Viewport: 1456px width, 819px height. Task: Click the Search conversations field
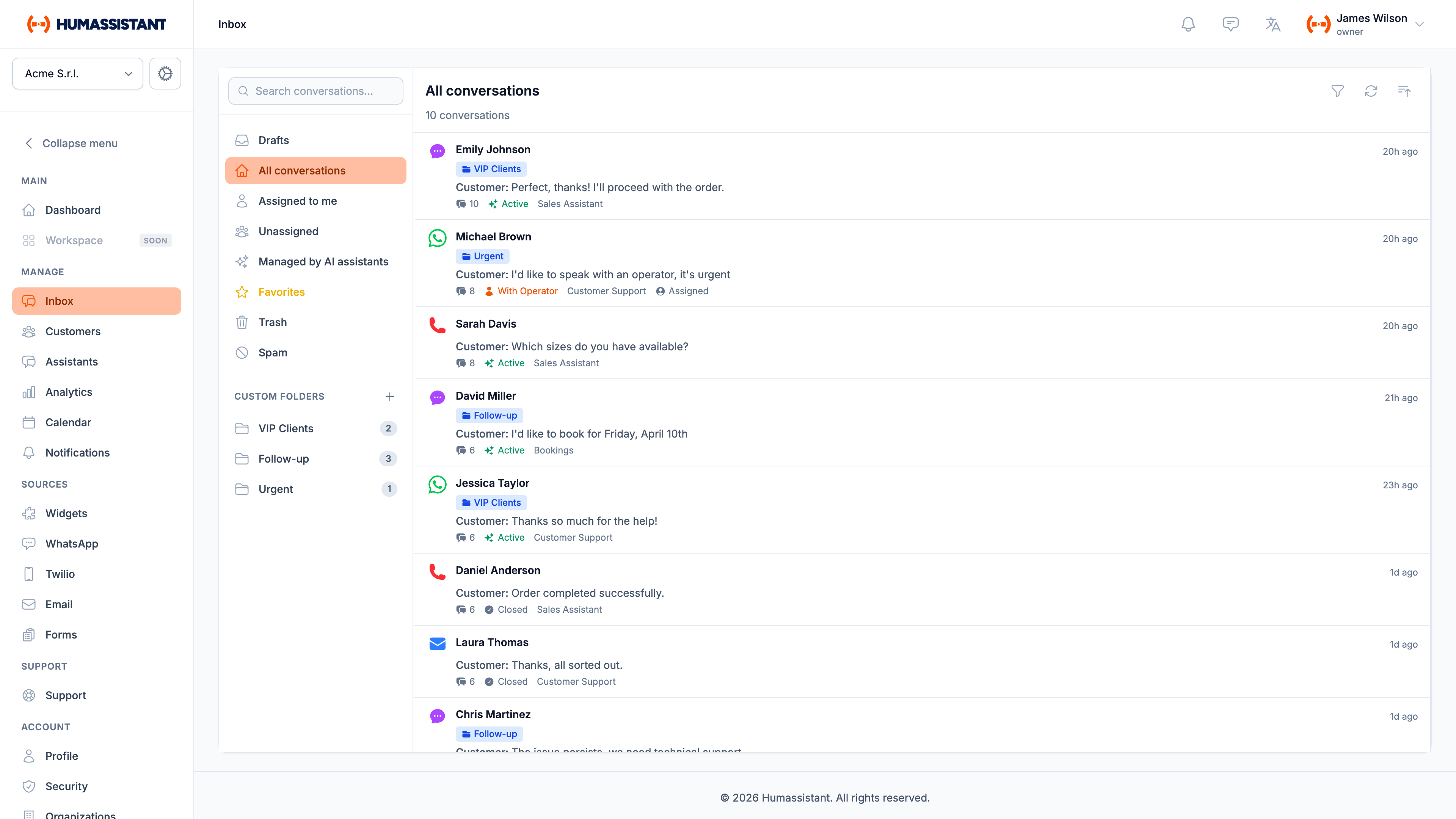(315, 91)
